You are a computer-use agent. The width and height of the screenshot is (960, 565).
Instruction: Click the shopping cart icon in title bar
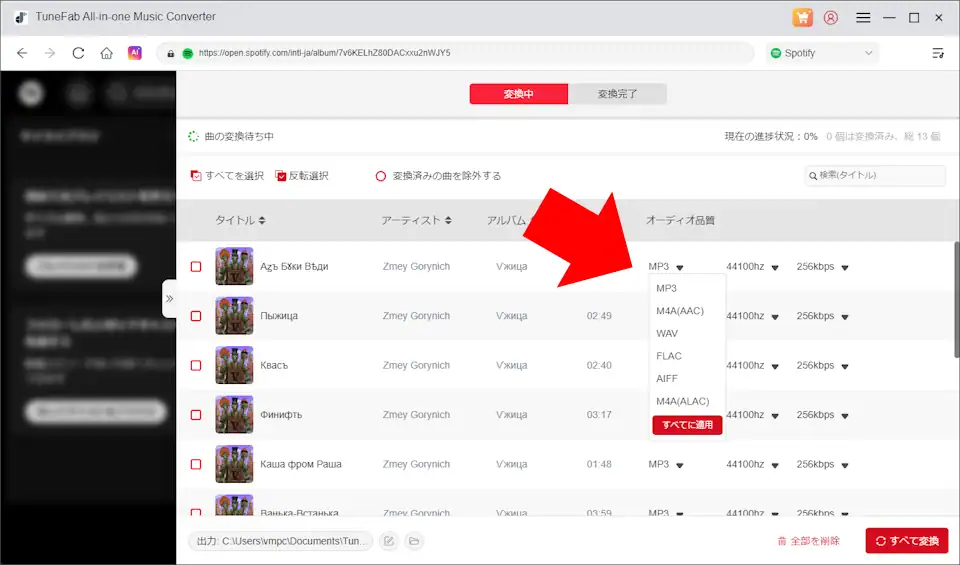point(802,17)
